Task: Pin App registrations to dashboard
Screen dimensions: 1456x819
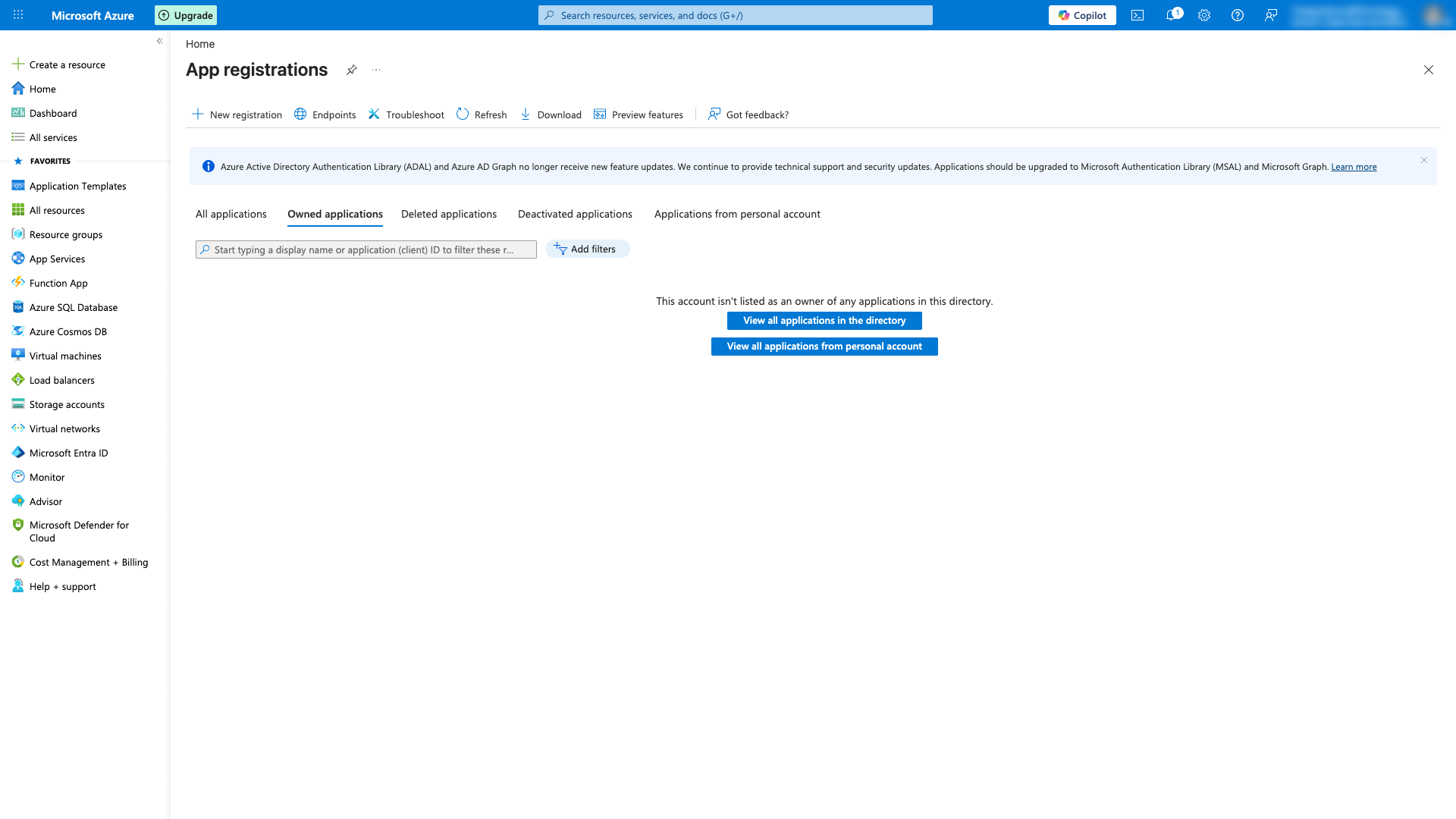Action: pos(352,70)
